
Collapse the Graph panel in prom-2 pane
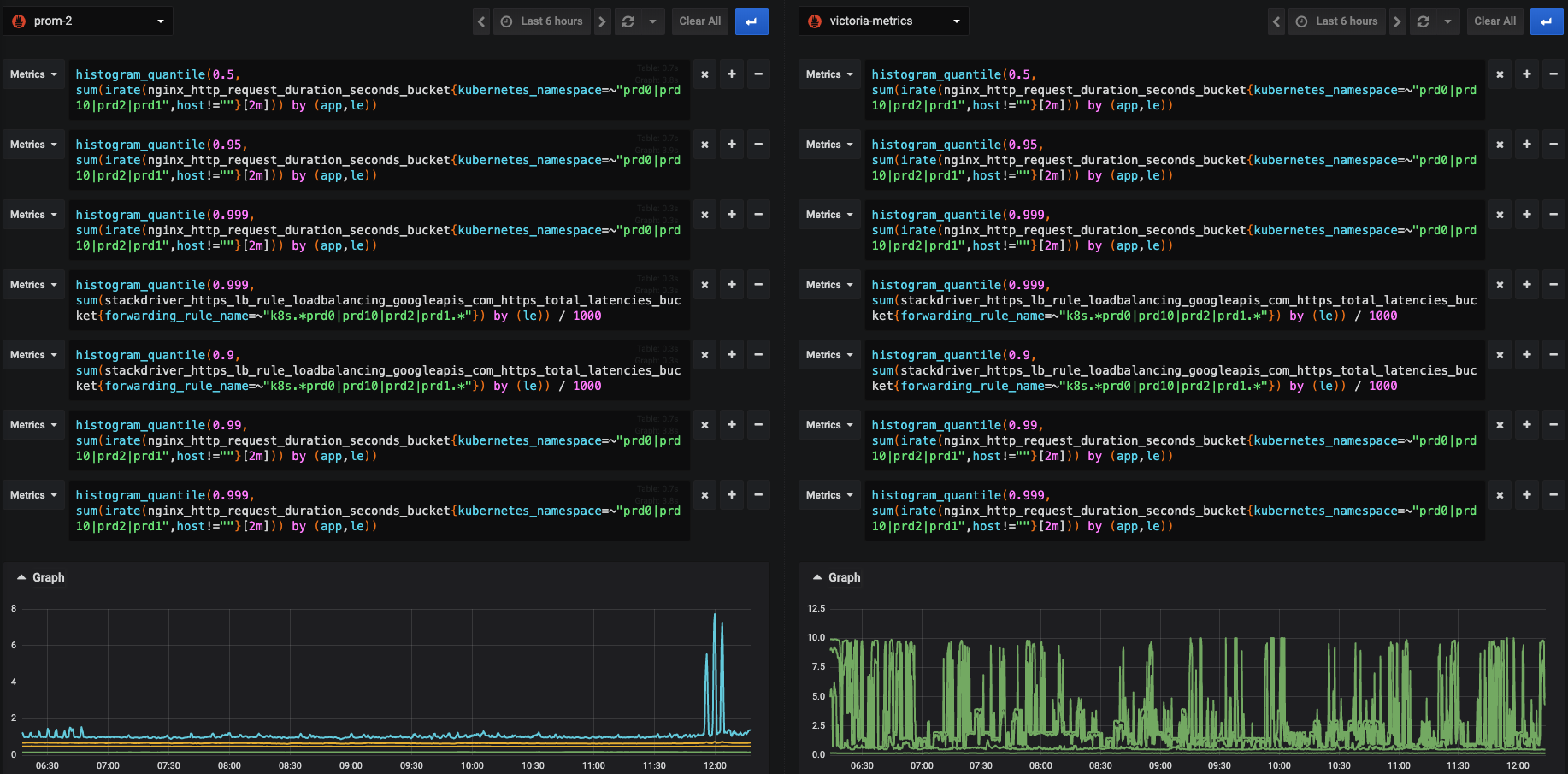click(41, 577)
